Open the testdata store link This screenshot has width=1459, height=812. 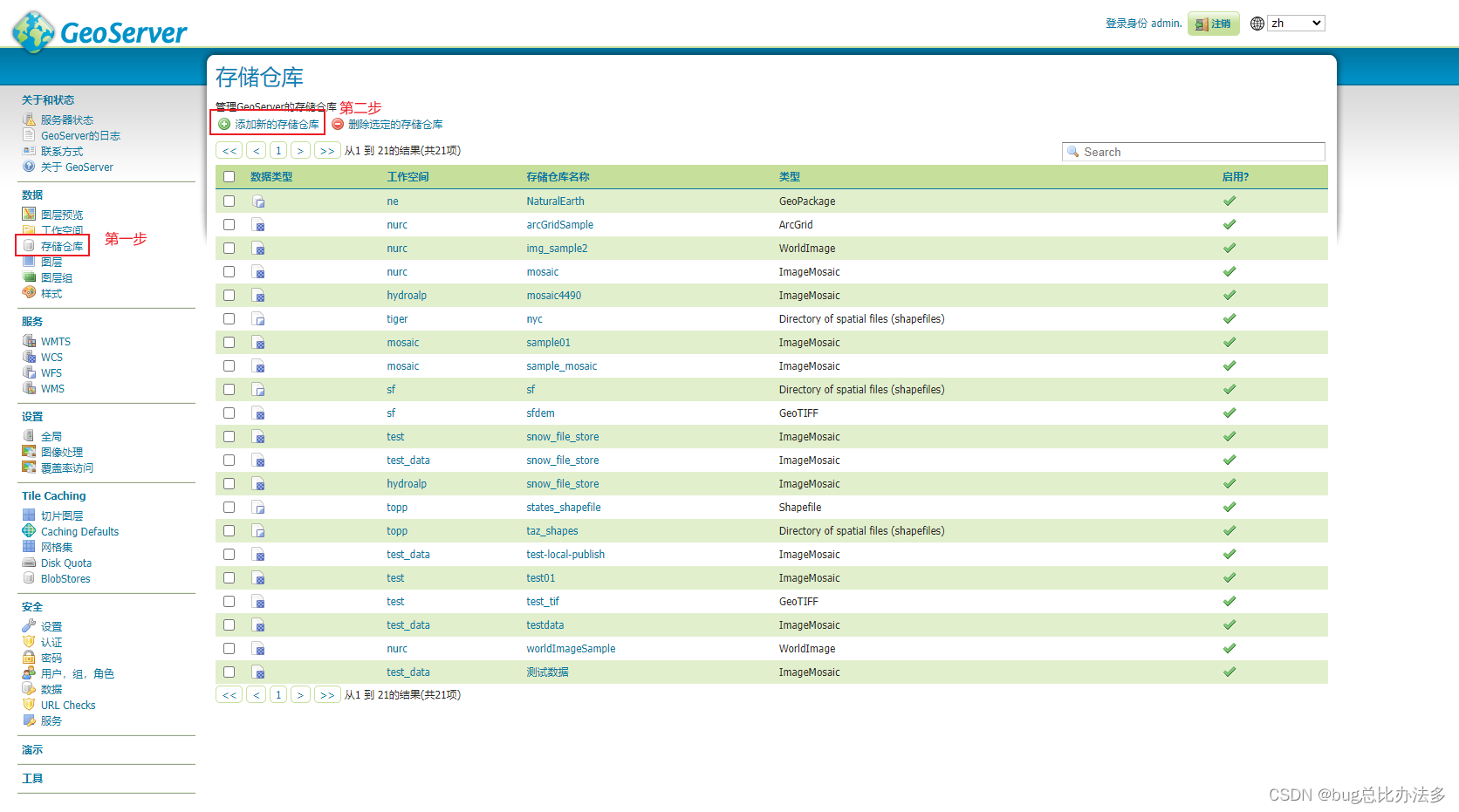click(x=545, y=625)
